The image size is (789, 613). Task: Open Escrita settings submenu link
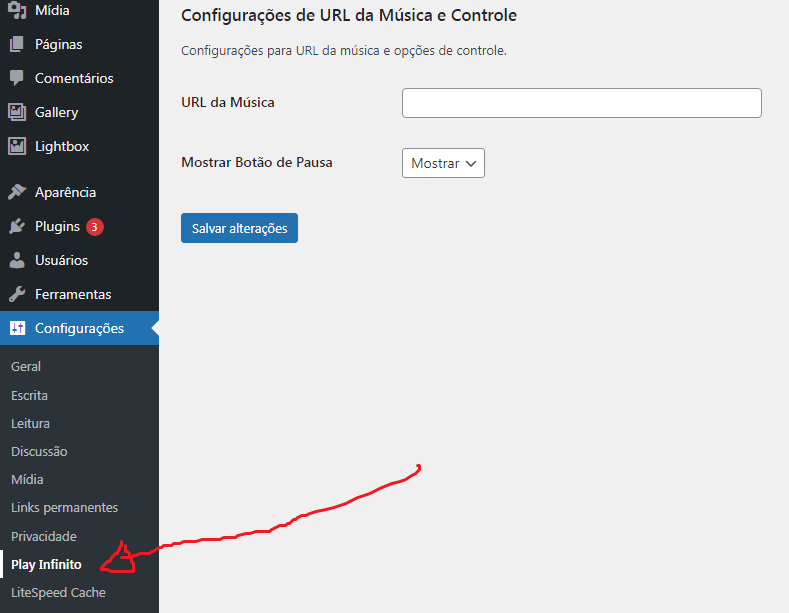[30, 395]
